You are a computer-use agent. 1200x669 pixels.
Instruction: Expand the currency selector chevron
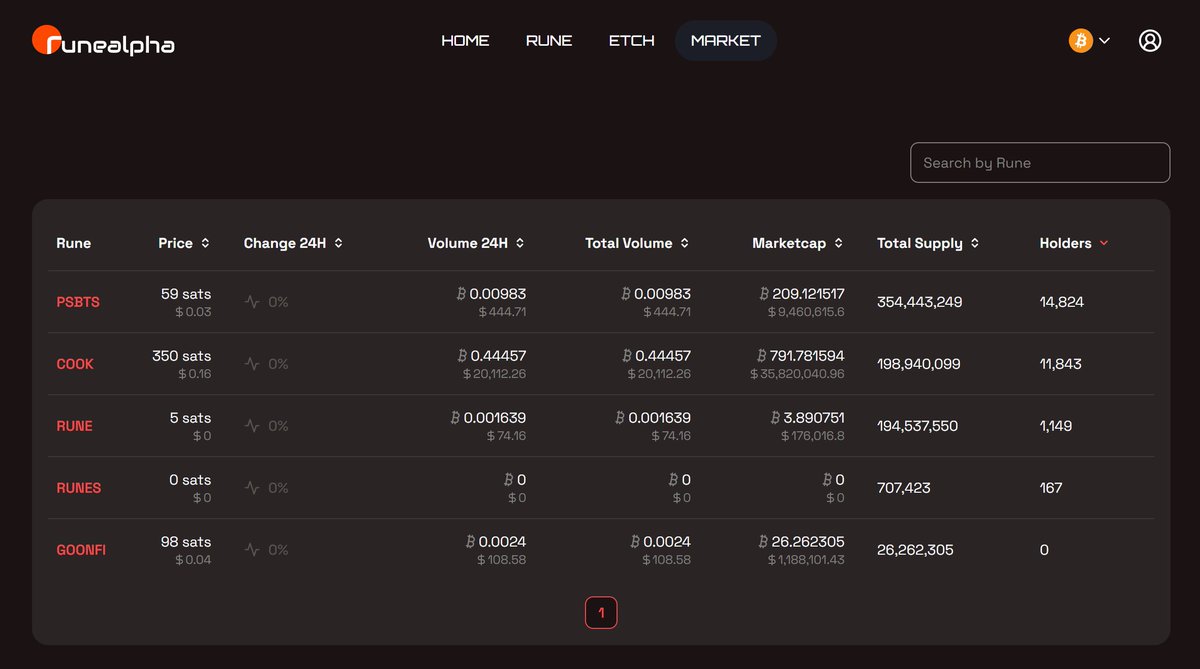click(x=1104, y=41)
